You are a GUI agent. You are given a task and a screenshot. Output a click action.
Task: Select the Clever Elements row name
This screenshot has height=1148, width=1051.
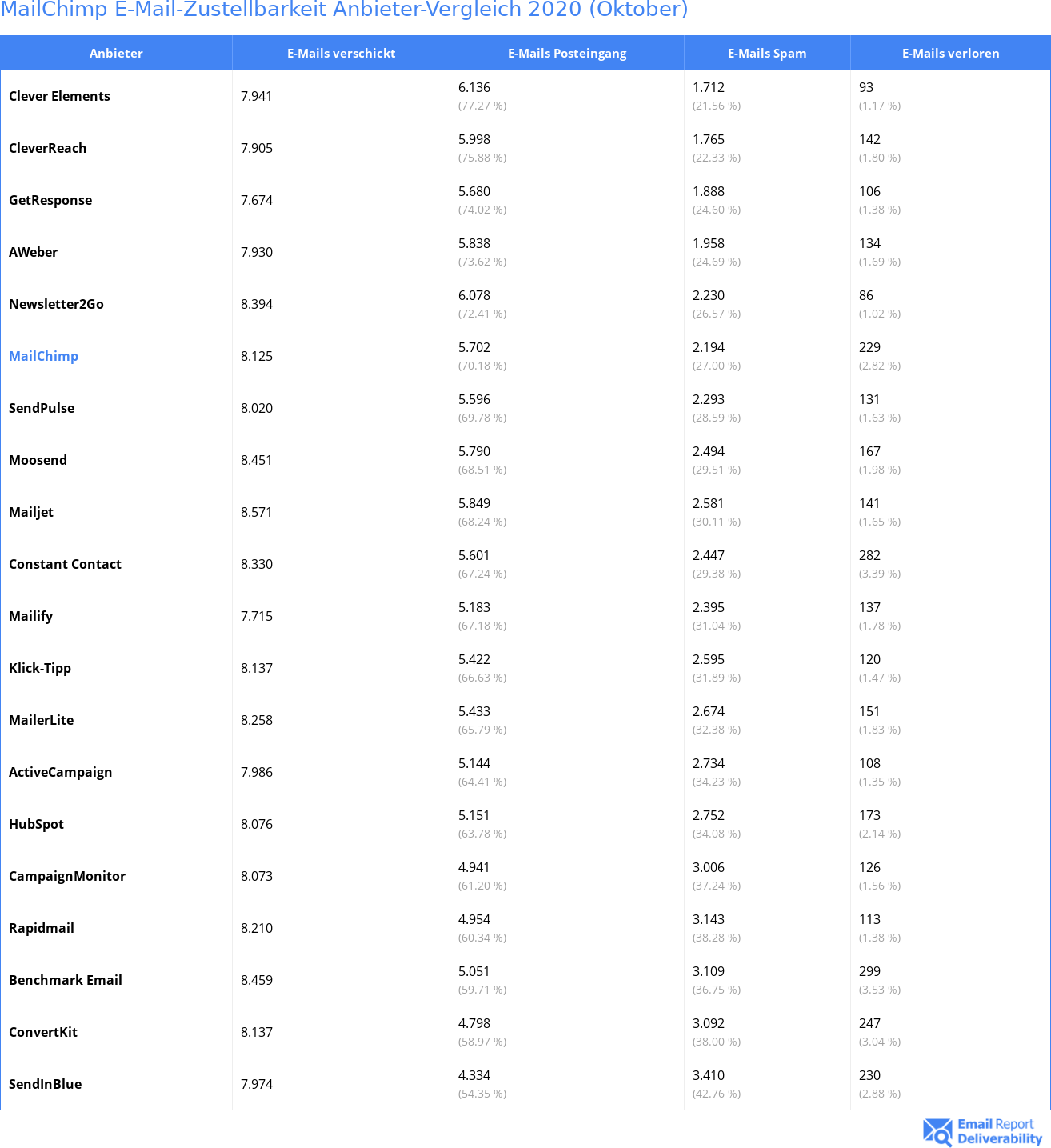59,96
